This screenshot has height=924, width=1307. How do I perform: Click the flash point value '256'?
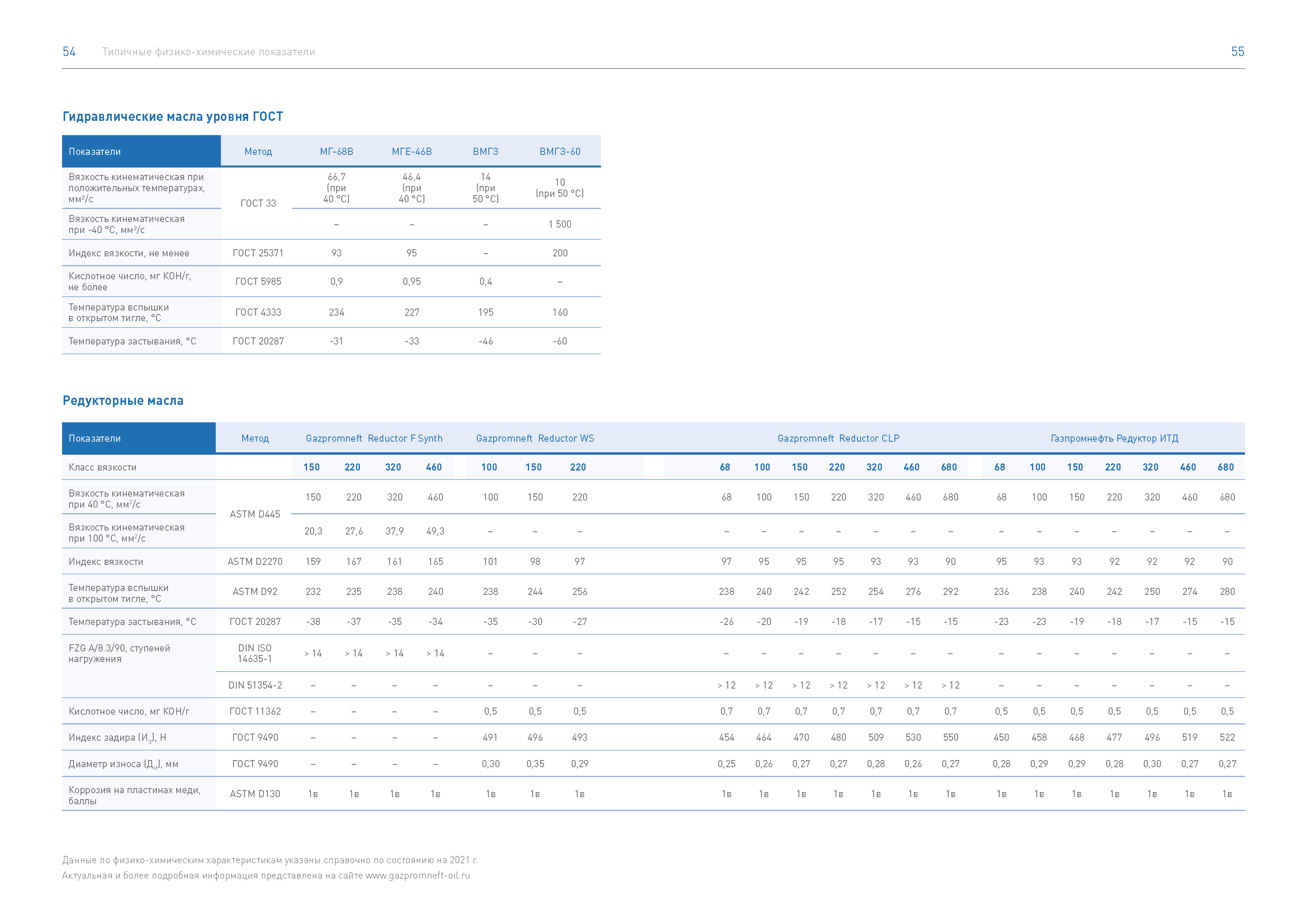click(580, 592)
